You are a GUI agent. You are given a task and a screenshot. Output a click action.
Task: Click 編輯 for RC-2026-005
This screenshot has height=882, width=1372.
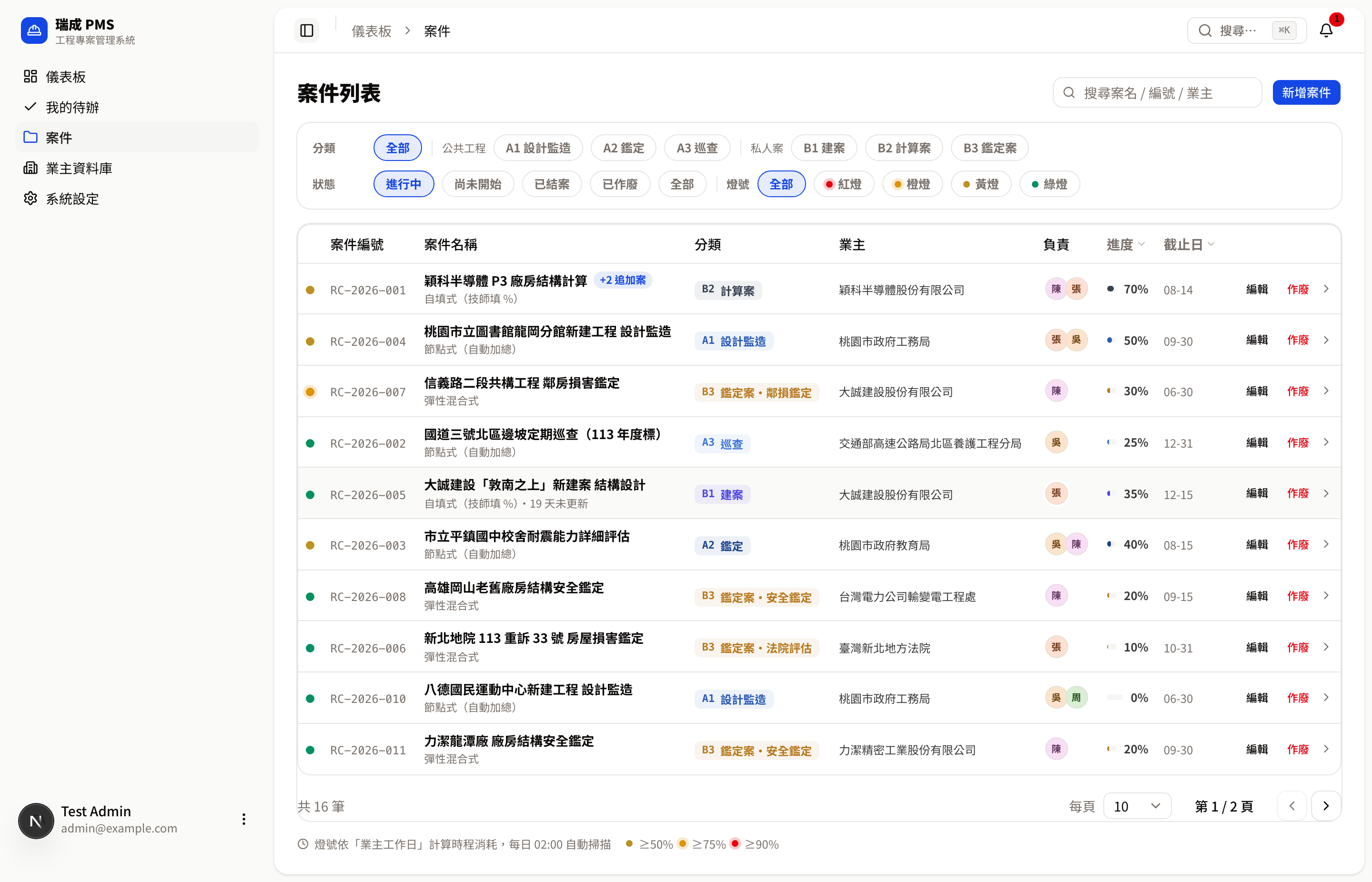1257,494
